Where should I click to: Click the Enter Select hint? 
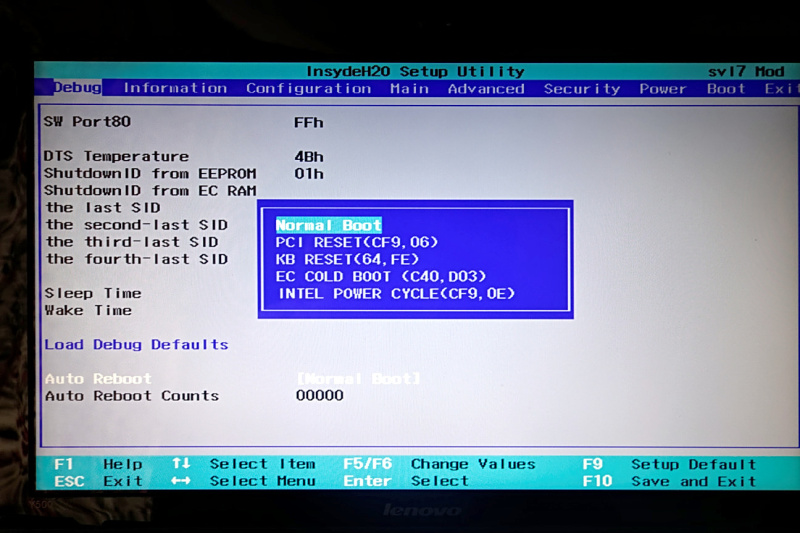(x=406, y=481)
